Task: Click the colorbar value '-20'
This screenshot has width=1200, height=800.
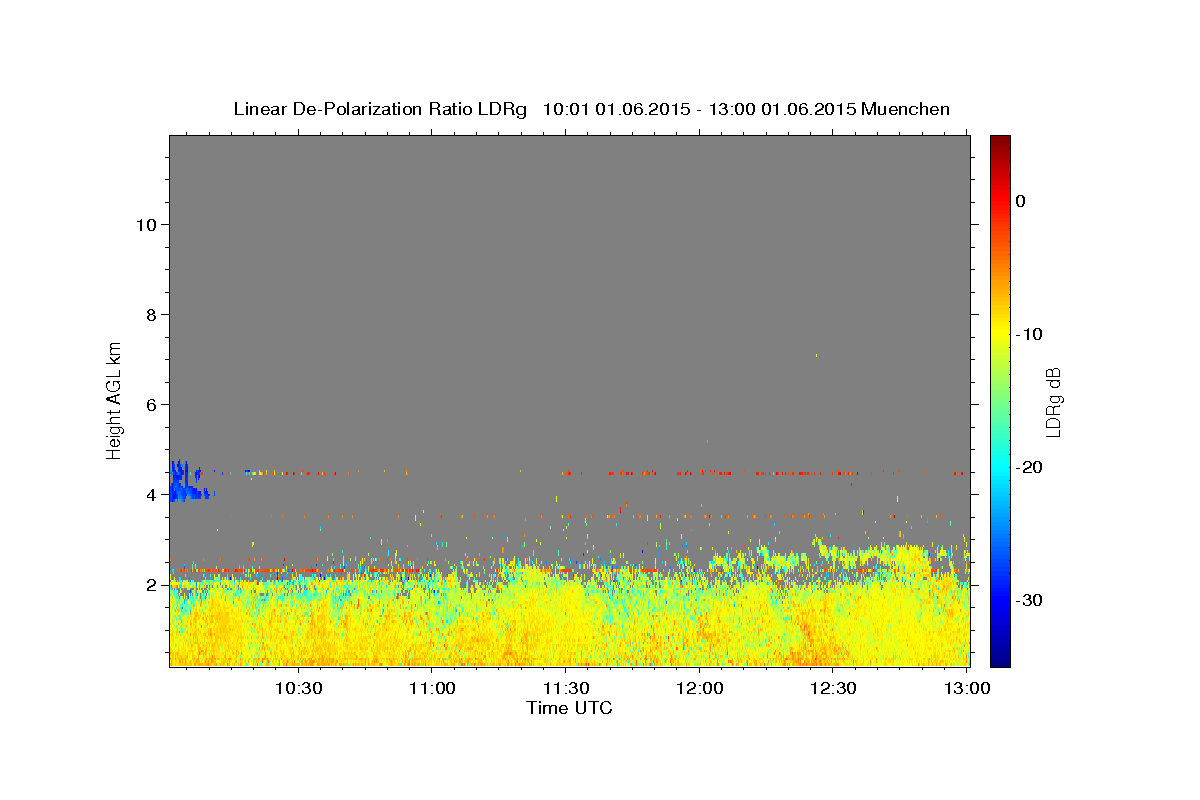Action: coord(1029,467)
